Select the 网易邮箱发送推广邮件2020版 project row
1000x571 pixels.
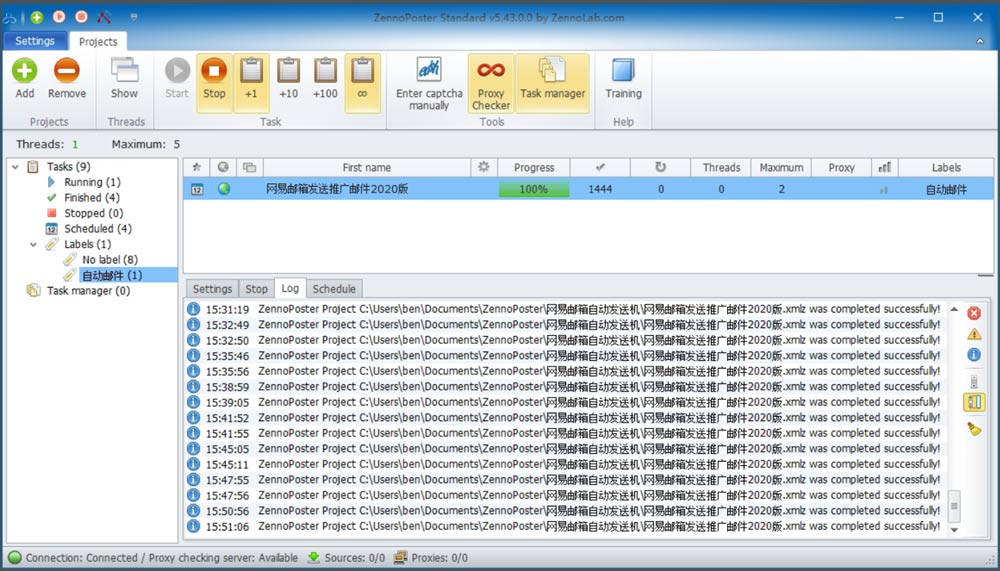588,189
